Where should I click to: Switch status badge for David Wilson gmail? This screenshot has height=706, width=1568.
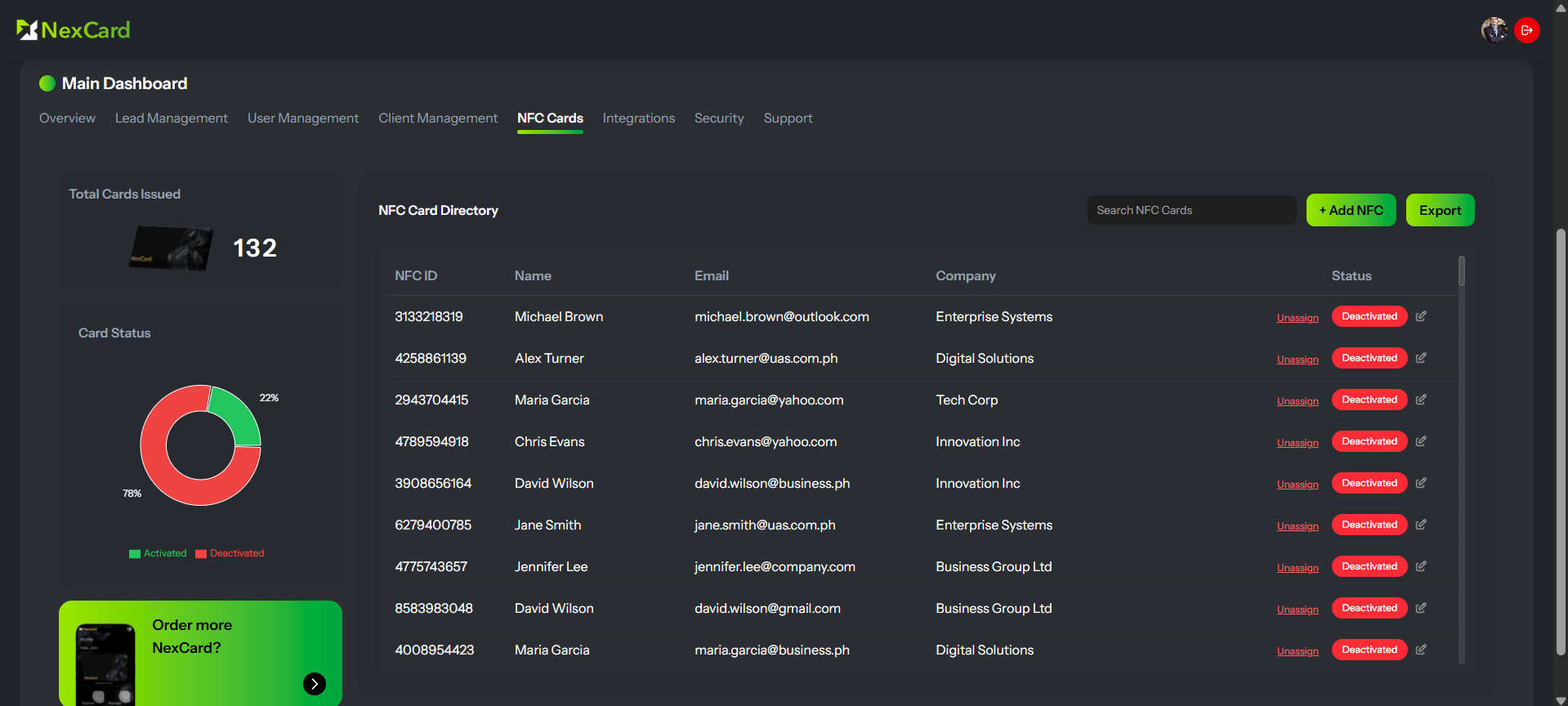[1369, 608]
